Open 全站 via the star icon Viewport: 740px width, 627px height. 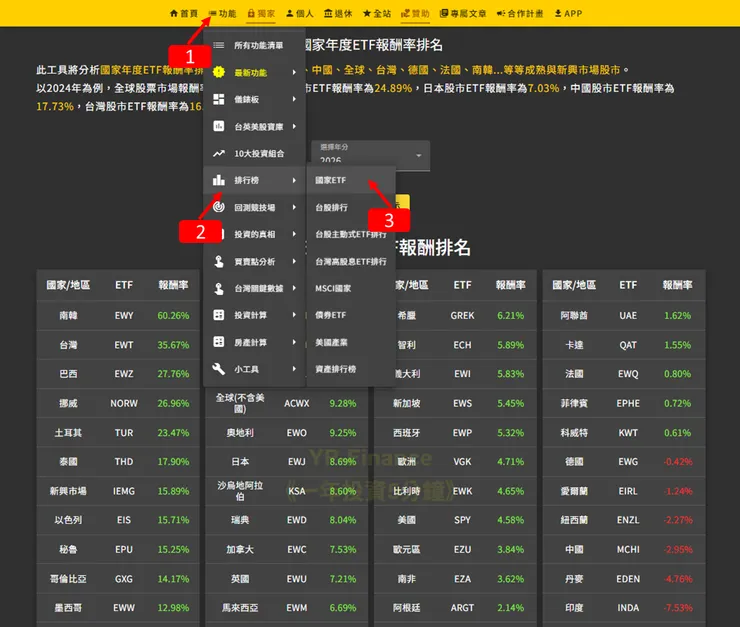click(377, 13)
